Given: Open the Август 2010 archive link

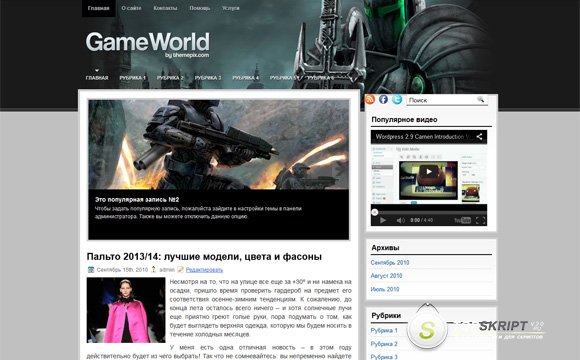Looking at the screenshot, I should [386, 276].
